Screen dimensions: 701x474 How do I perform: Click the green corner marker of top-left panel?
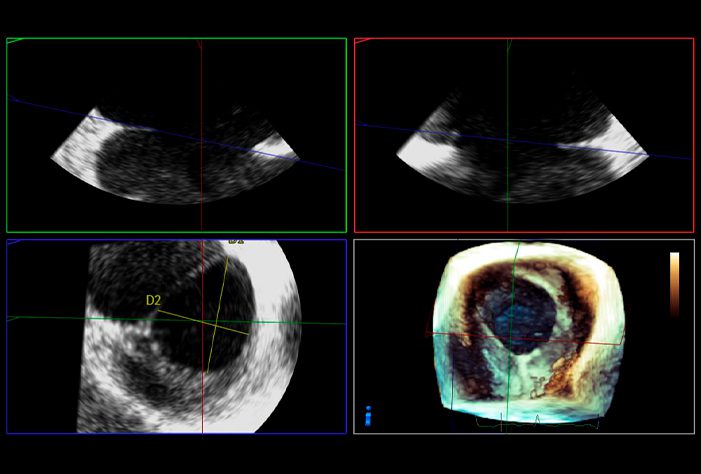(14, 41)
